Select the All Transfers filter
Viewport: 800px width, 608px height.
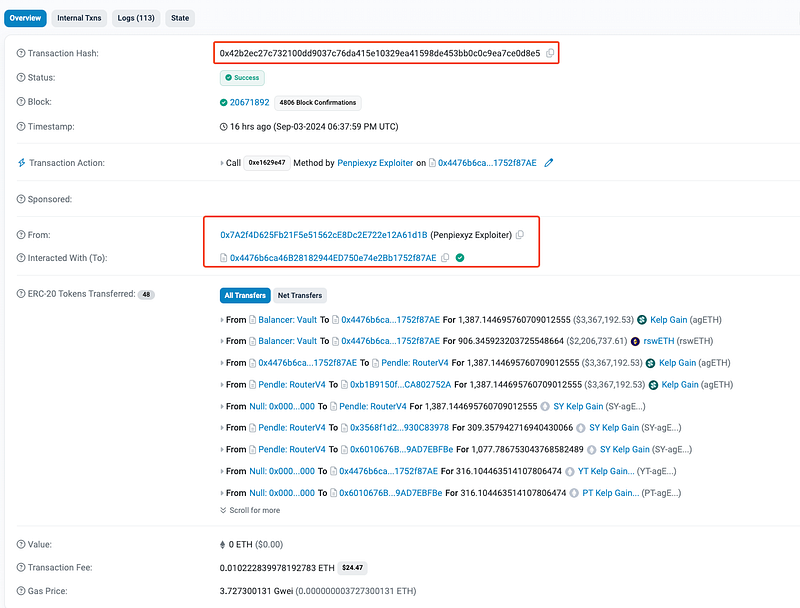pyautogui.click(x=244, y=295)
